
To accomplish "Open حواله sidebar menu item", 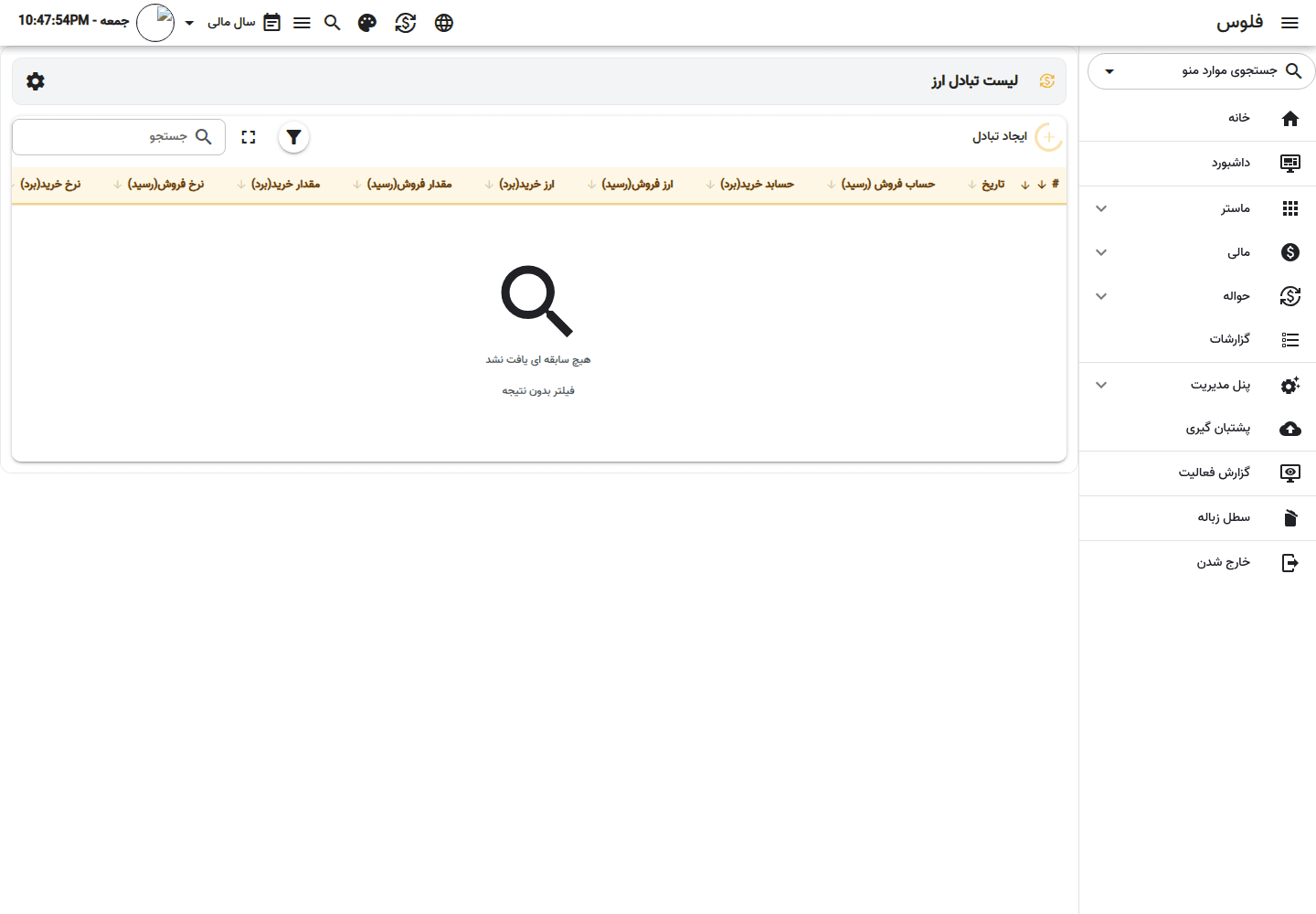I will (x=1197, y=296).
